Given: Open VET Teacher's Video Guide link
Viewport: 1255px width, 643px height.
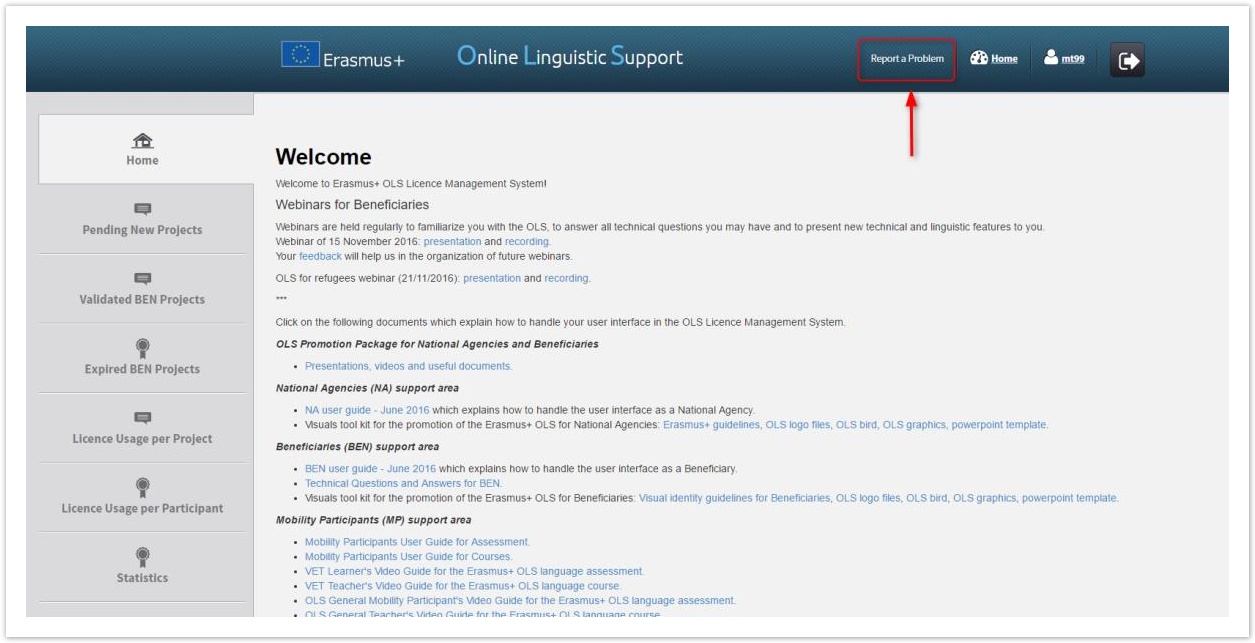Looking at the screenshot, I should (x=463, y=586).
